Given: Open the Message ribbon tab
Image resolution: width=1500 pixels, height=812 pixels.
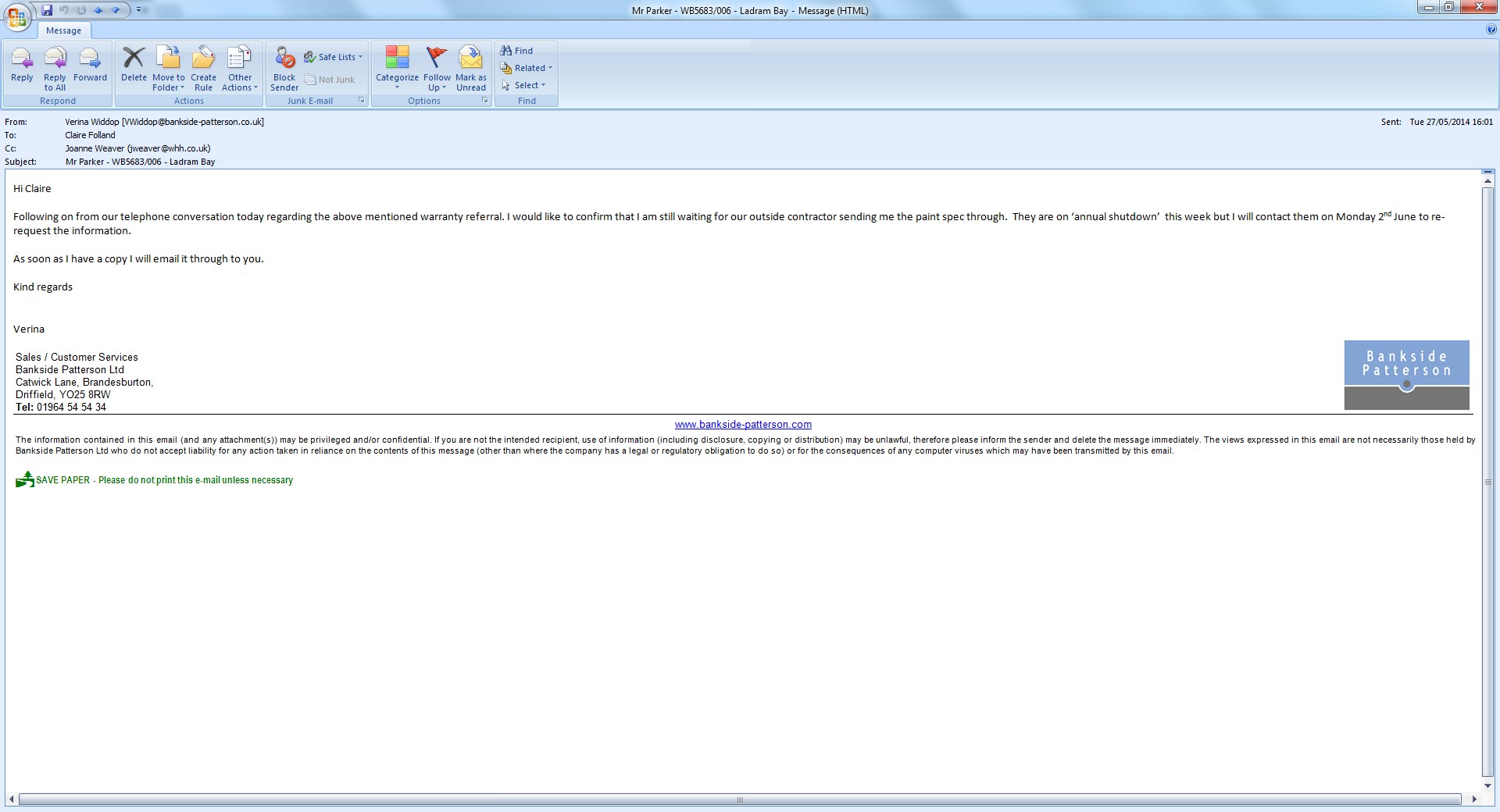Looking at the screenshot, I should click(63, 30).
